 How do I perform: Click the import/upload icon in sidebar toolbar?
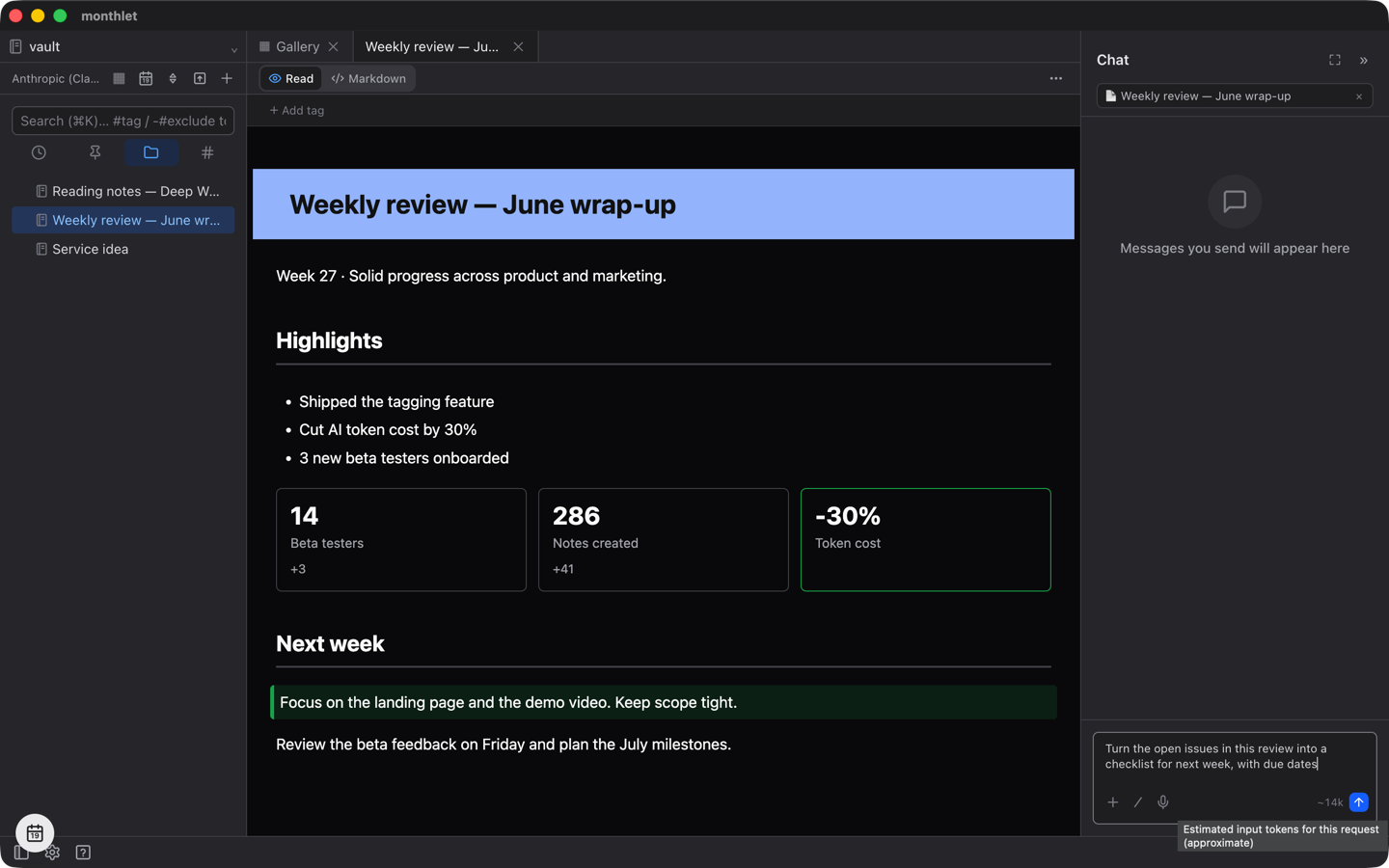pos(200,79)
